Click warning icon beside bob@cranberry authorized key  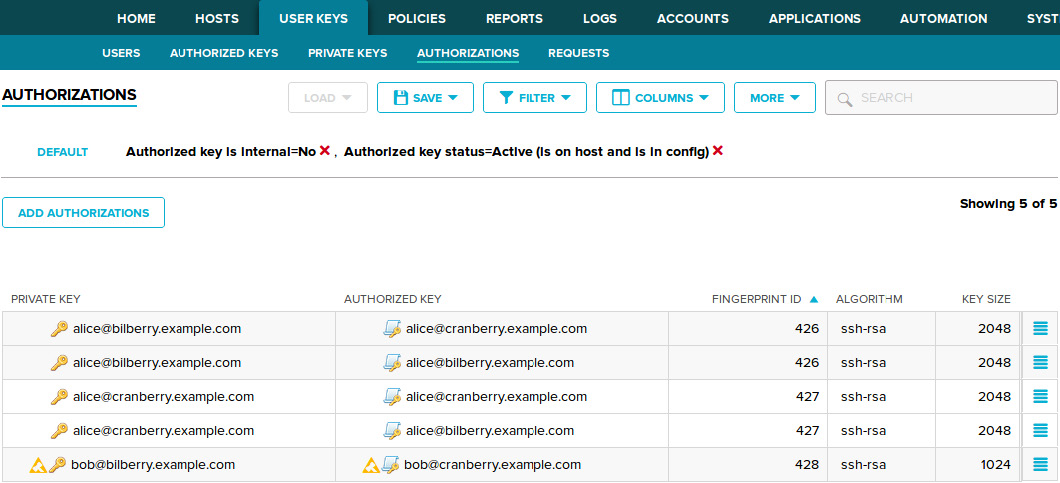[x=371, y=465]
